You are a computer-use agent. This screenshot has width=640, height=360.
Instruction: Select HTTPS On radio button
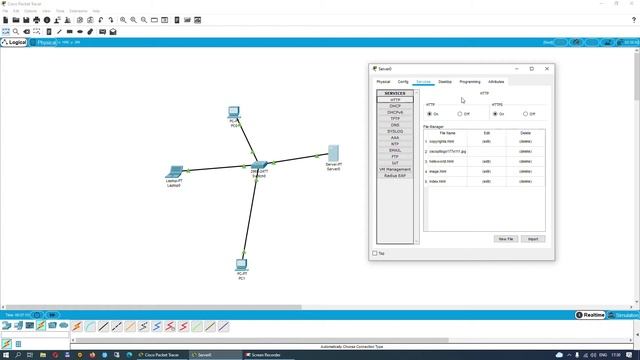495,114
